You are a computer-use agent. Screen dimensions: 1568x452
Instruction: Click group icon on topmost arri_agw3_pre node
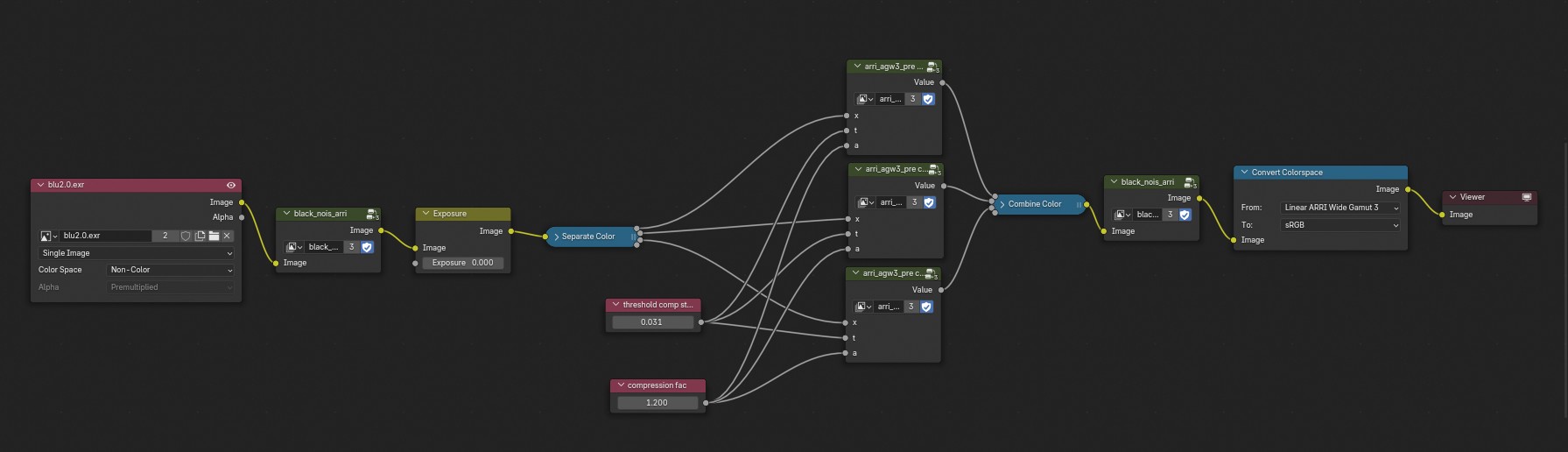(x=932, y=67)
